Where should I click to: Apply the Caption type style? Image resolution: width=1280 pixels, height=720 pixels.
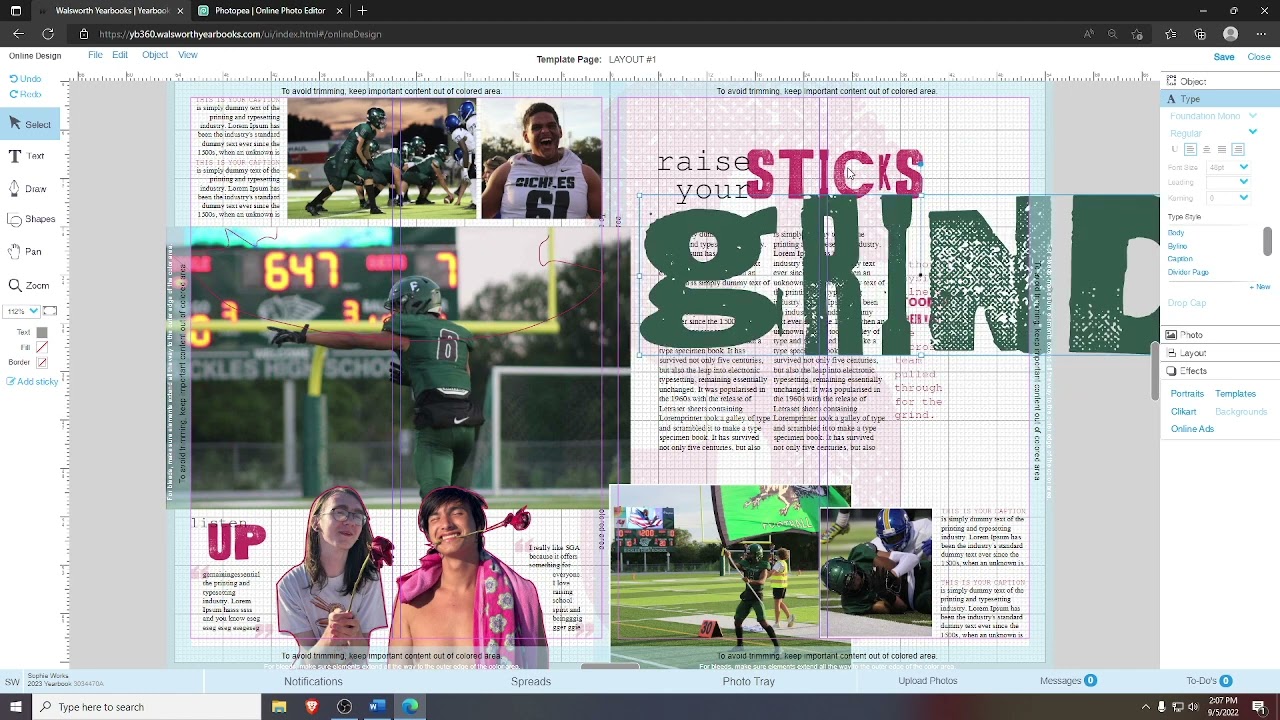coord(1180,259)
